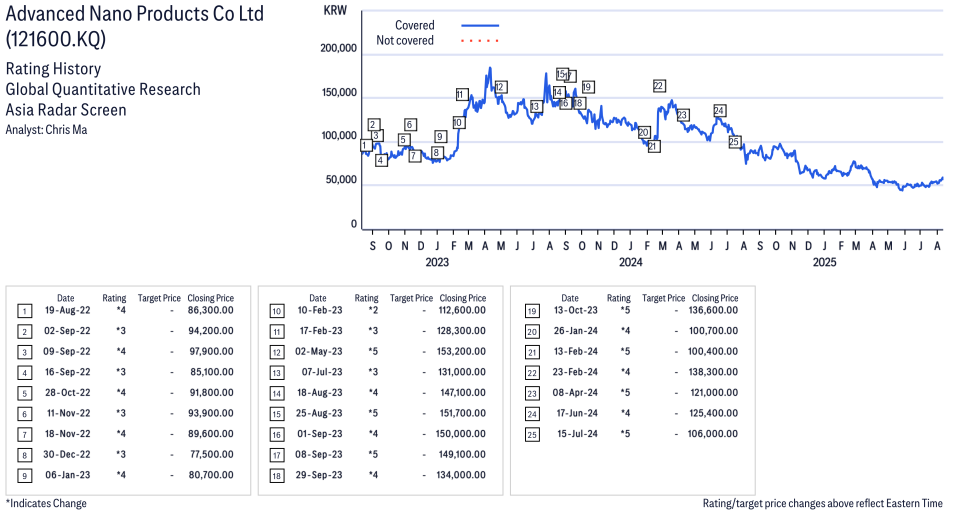Select the 94,200.00 closing price cell
954x510 pixels.
(x=211, y=331)
